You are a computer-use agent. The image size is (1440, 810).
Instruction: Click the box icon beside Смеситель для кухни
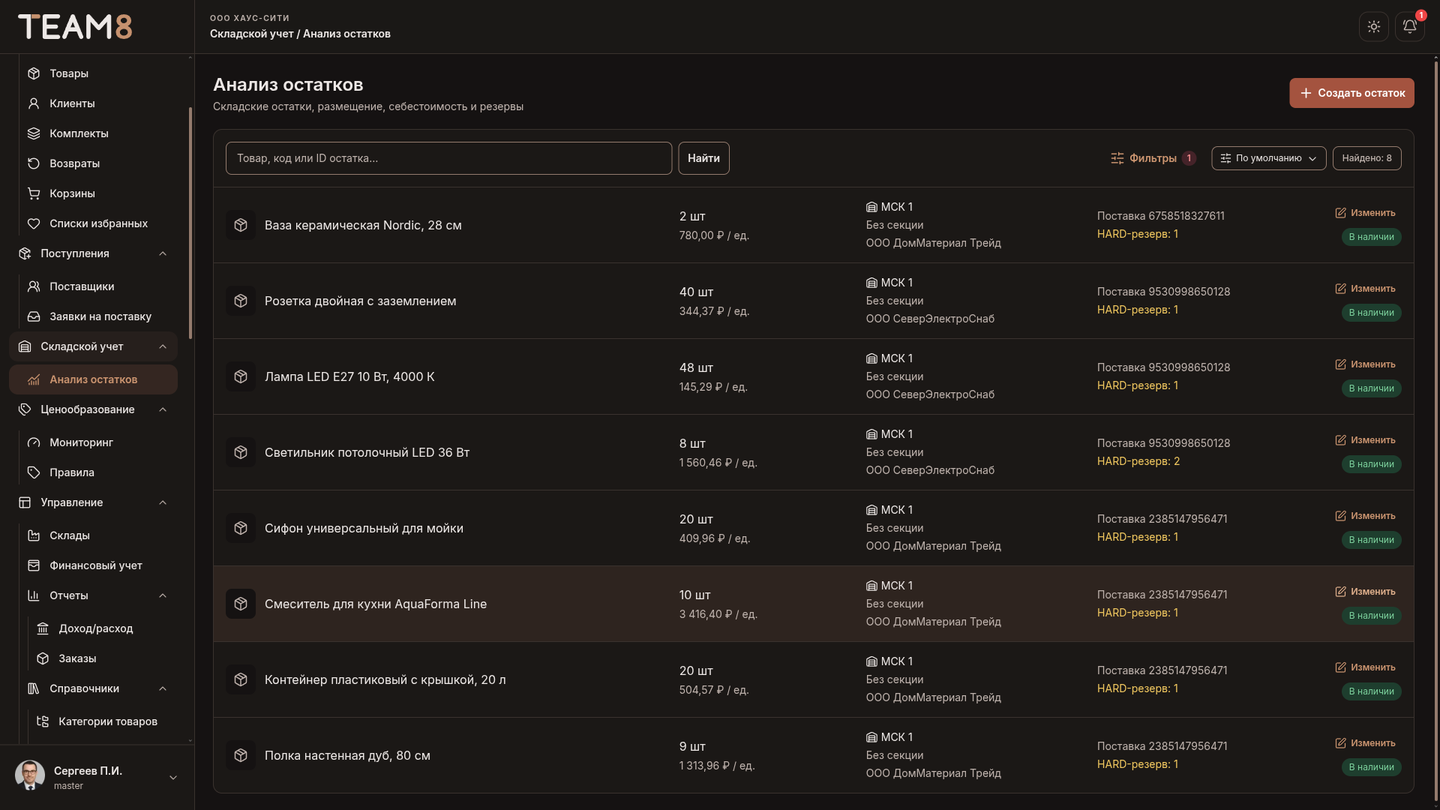tap(241, 604)
